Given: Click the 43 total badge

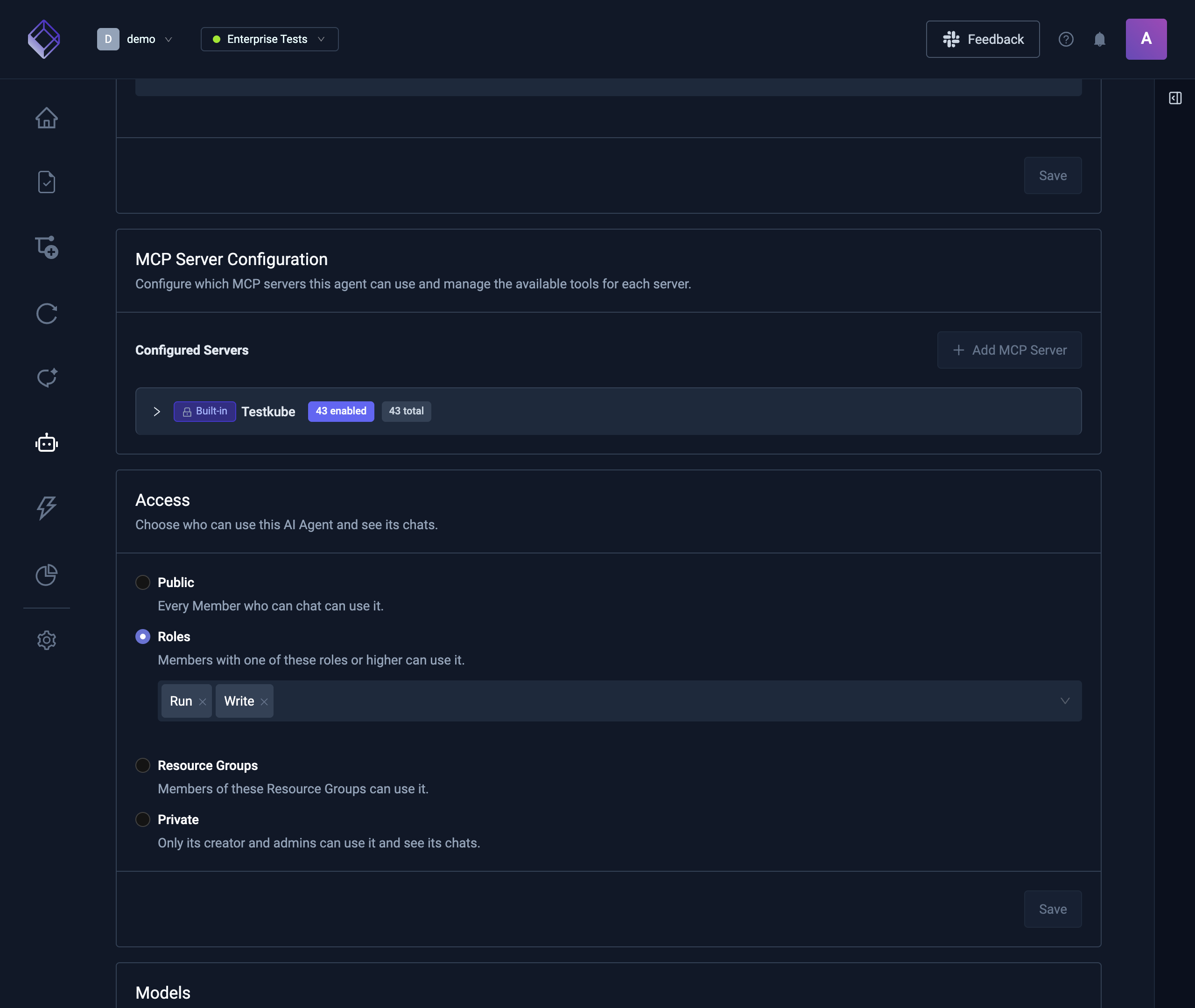Looking at the screenshot, I should (406, 412).
